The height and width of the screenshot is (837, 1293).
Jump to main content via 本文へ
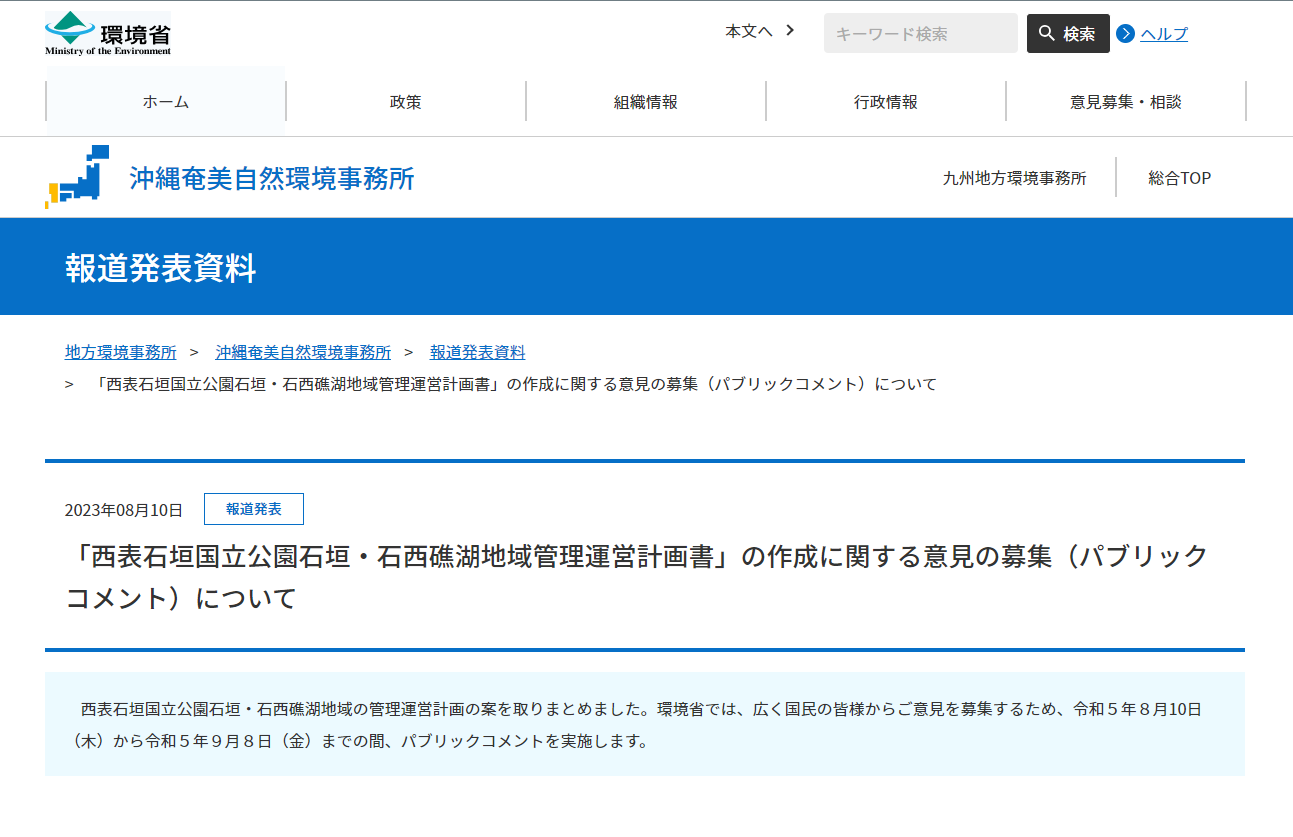pos(748,31)
